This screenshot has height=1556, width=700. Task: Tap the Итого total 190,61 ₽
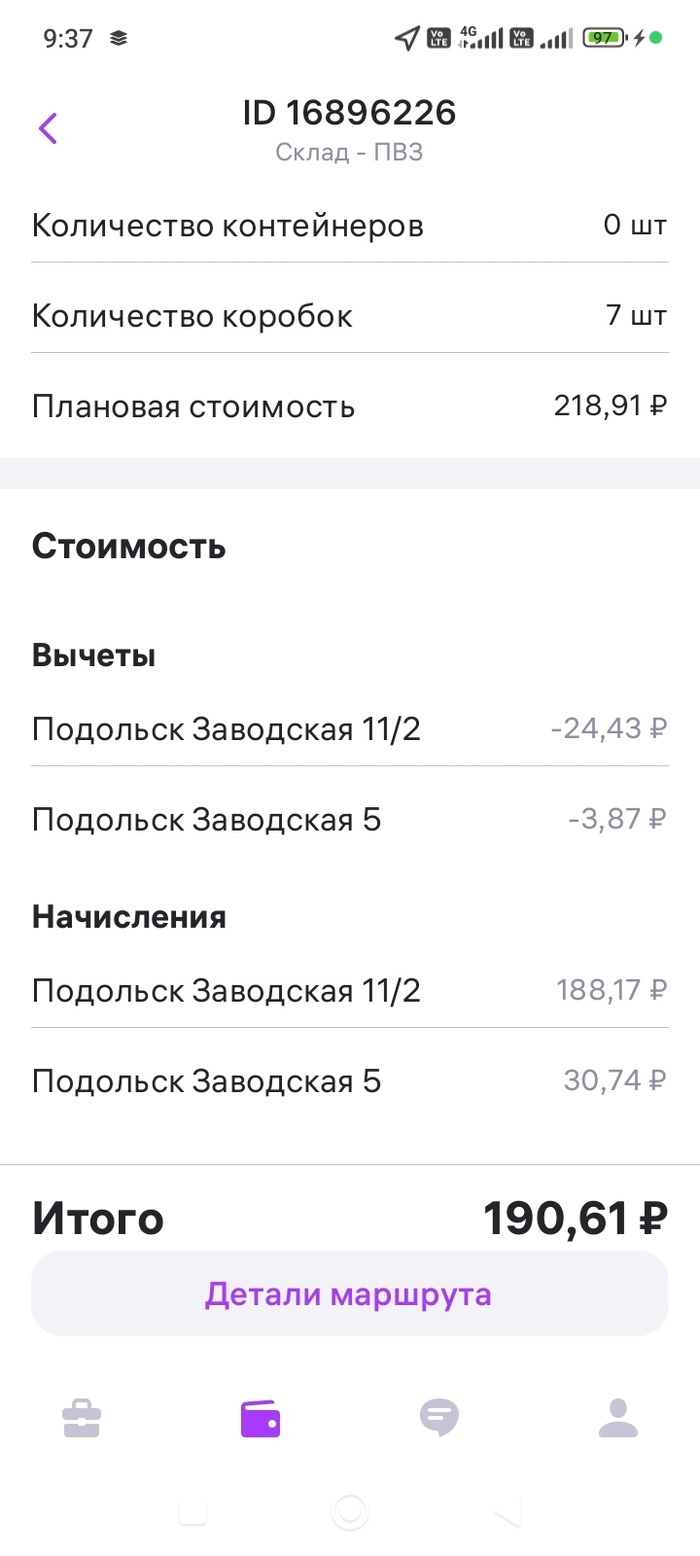click(575, 1218)
